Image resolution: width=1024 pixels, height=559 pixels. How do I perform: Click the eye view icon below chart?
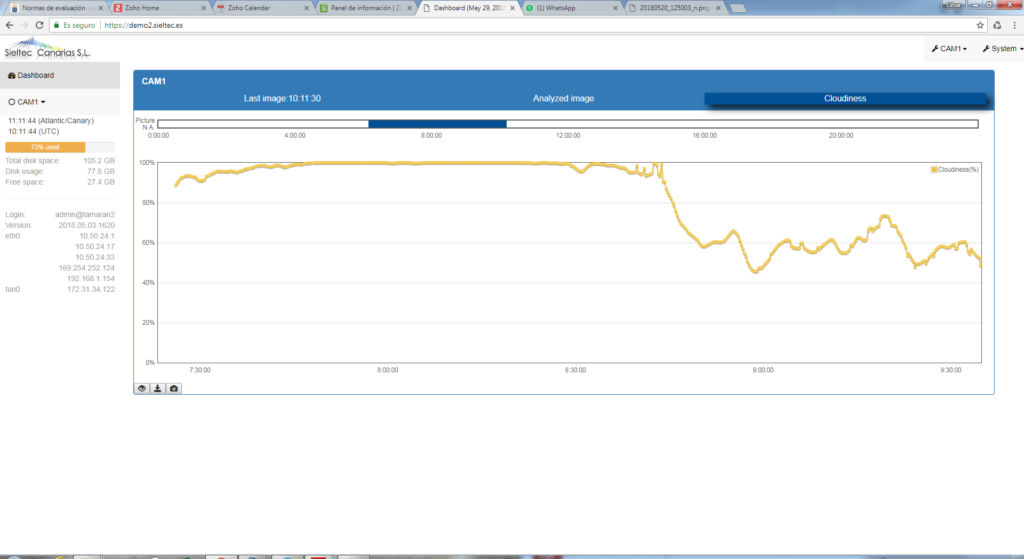coord(142,389)
